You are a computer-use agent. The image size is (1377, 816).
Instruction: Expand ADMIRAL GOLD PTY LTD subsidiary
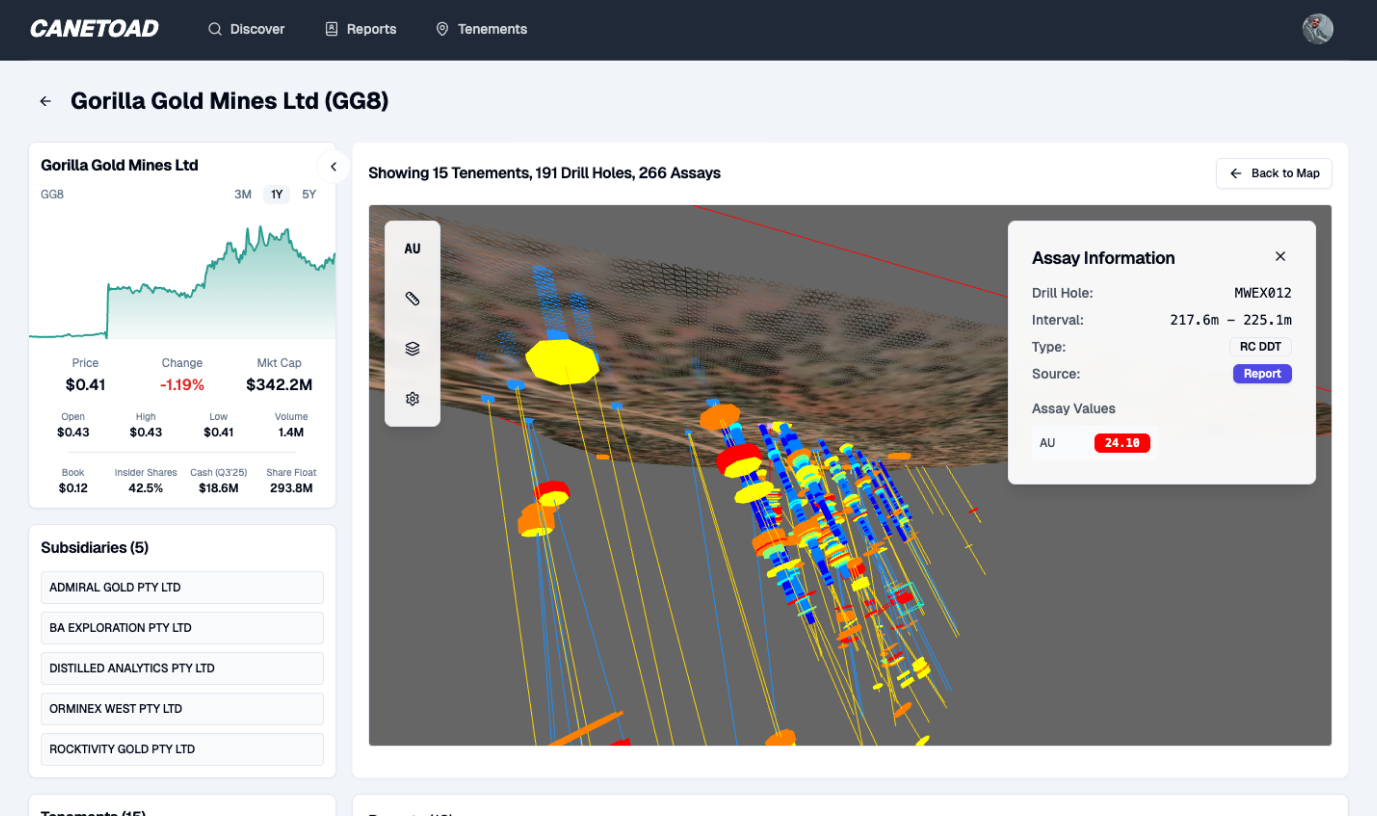(182, 588)
